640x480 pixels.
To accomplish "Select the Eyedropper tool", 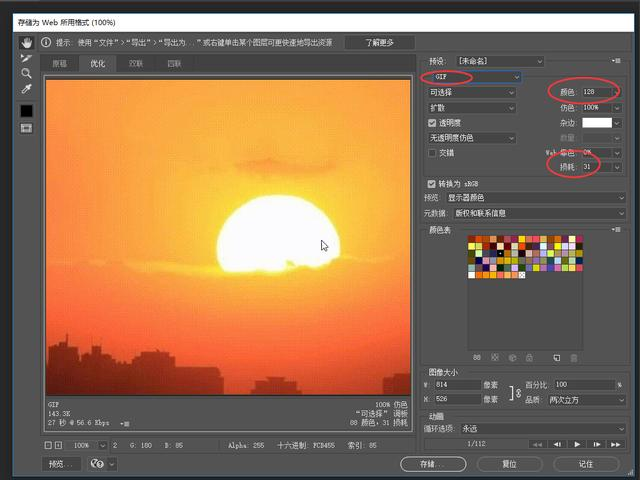I will click(27, 89).
